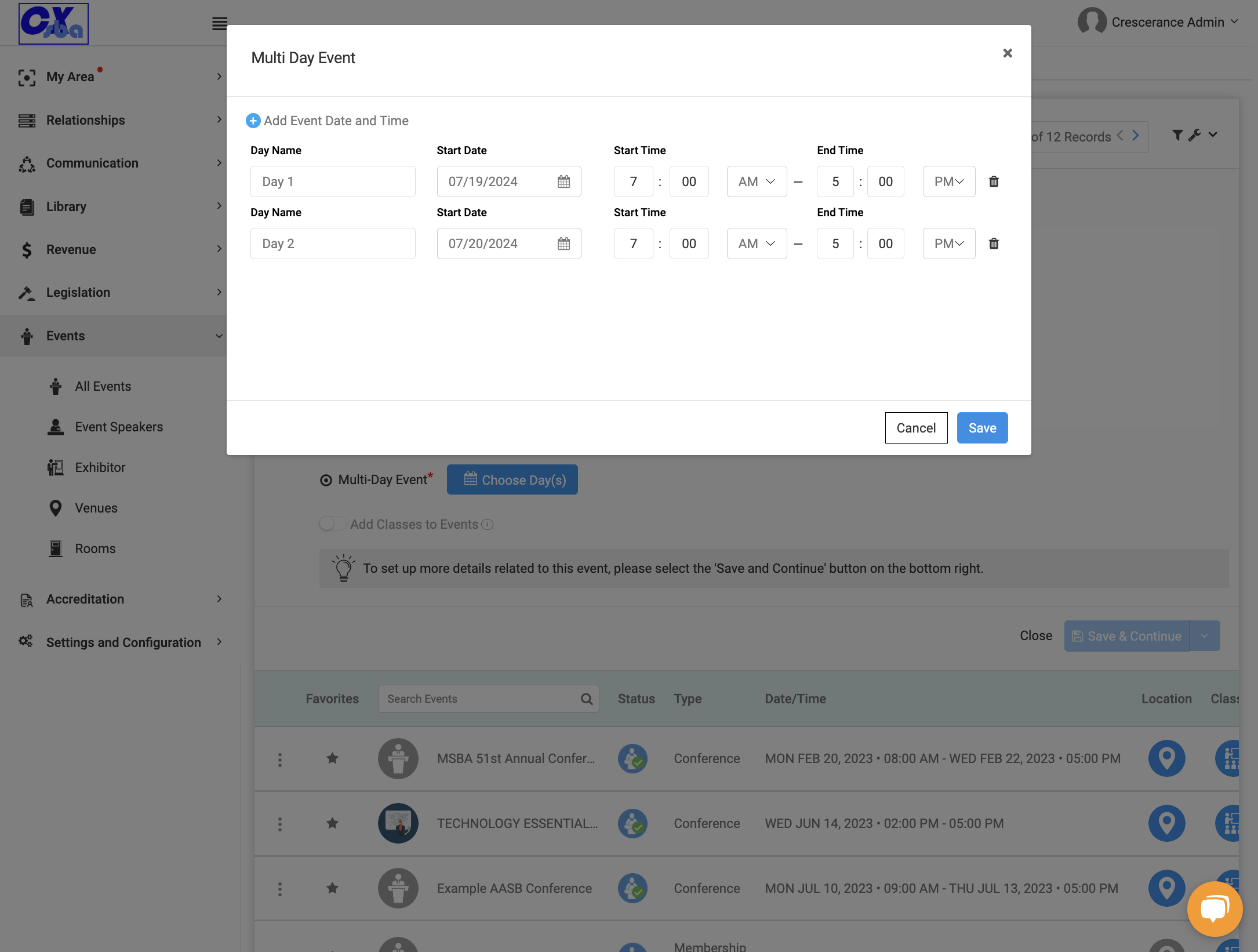Open Day 1 end time PM dropdown
This screenshot has width=1258, height=952.
(949, 182)
